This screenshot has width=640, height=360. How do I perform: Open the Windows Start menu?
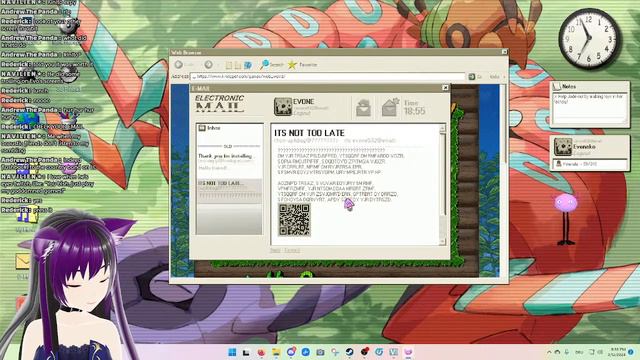point(232,352)
